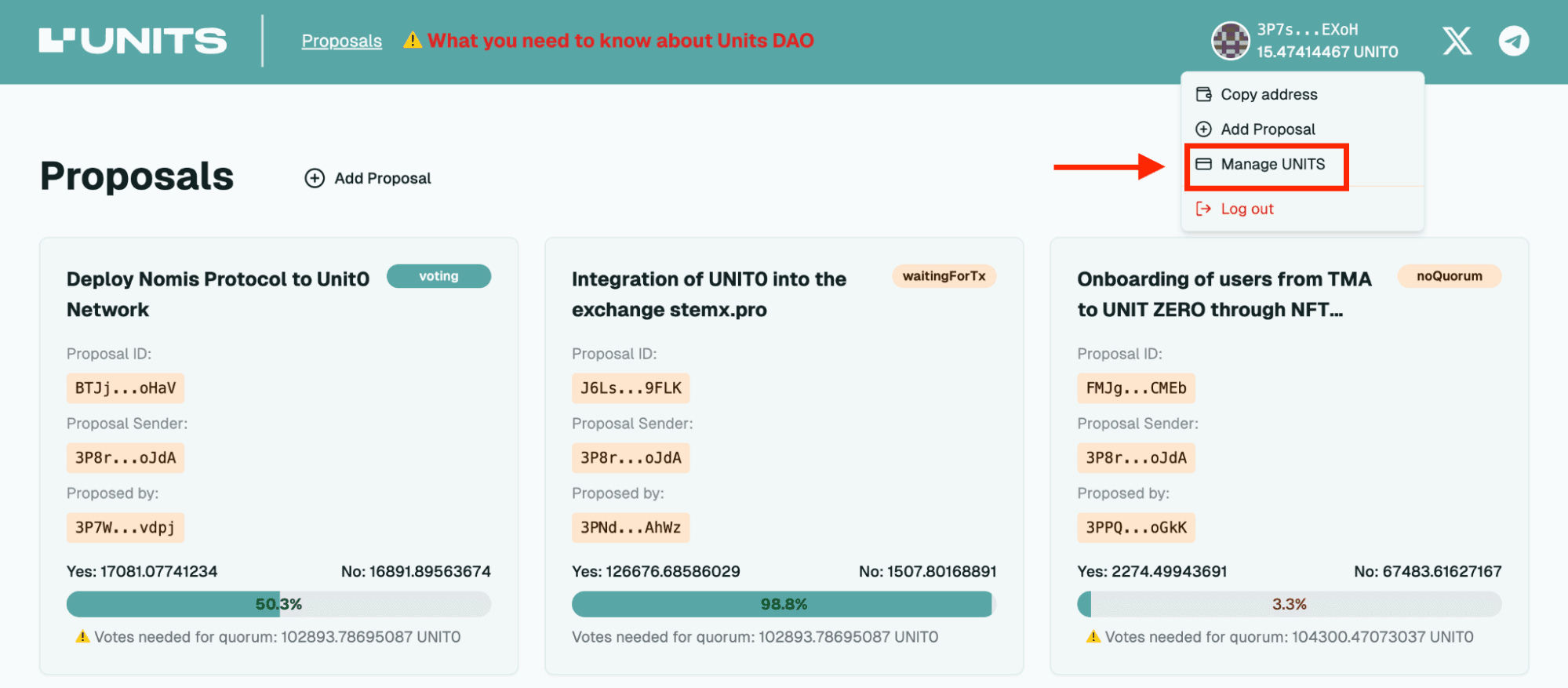This screenshot has height=688, width=1568.
Task: Click proposal ID FMJg...CMEb
Action: [1136, 388]
